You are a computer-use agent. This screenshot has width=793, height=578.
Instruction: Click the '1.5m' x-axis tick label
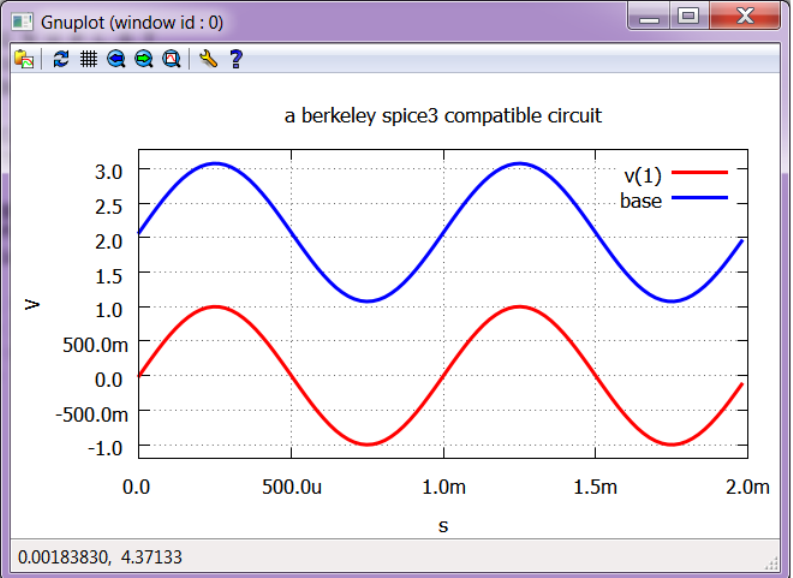coord(595,487)
